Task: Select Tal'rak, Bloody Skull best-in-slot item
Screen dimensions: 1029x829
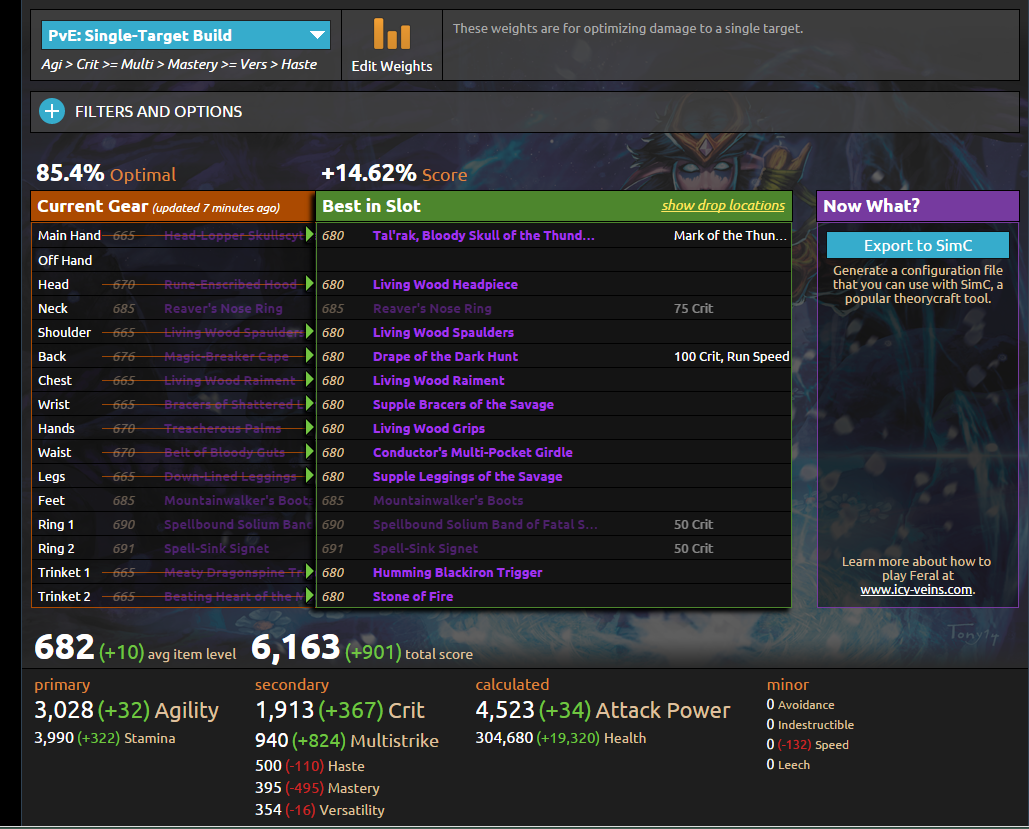Action: pyautogui.click(x=483, y=236)
